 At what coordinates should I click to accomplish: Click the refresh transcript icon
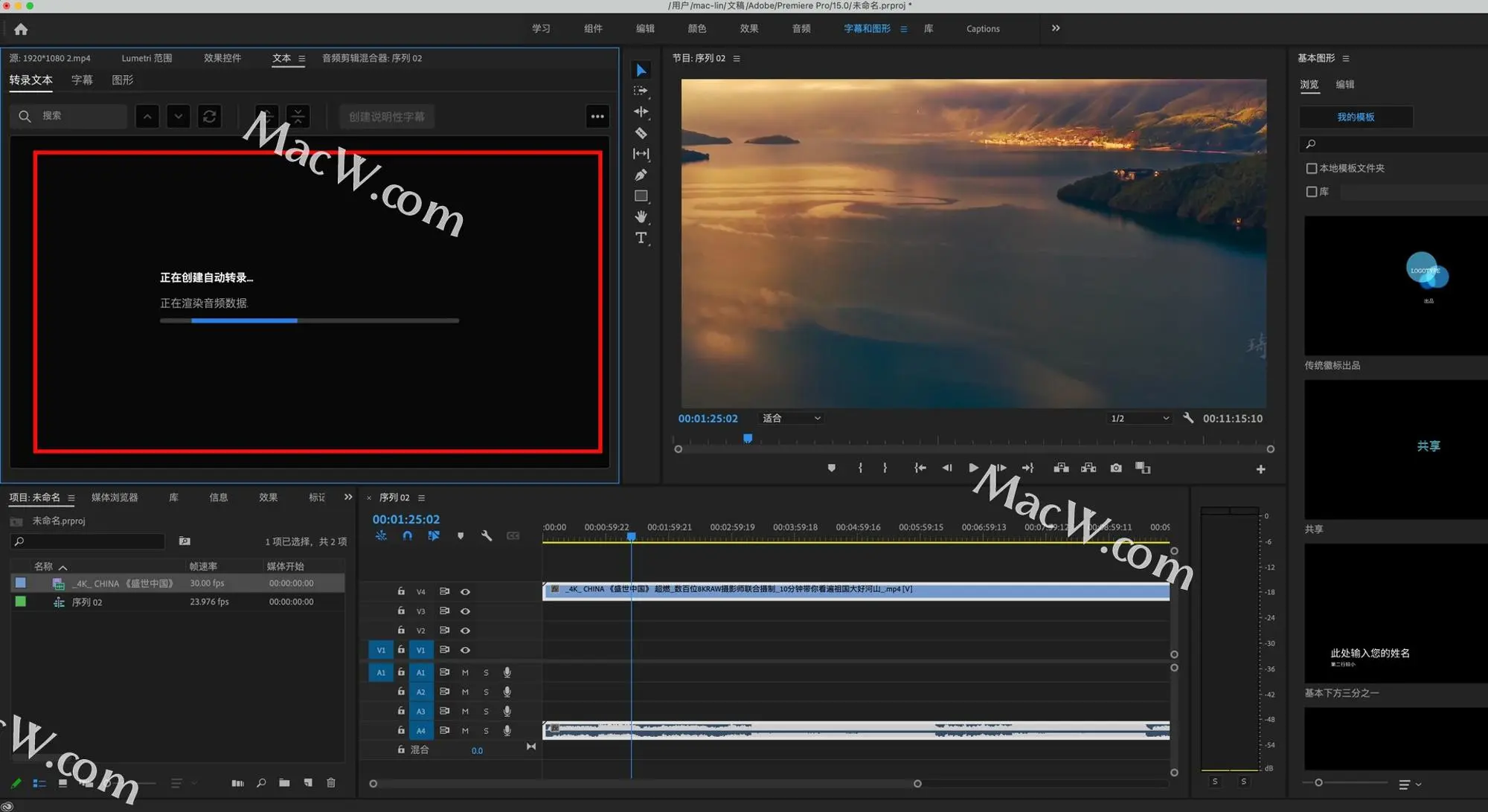[210, 116]
